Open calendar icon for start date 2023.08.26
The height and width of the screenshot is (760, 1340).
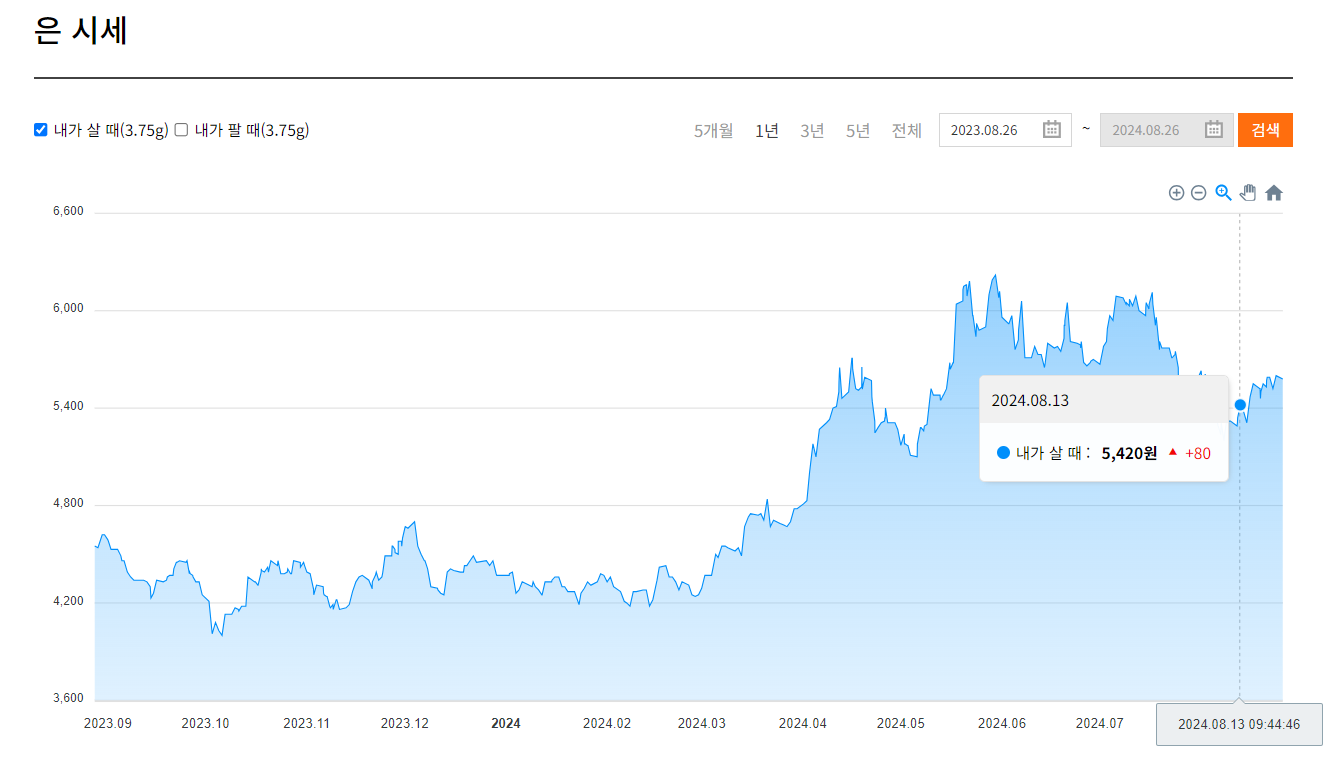pos(1052,129)
